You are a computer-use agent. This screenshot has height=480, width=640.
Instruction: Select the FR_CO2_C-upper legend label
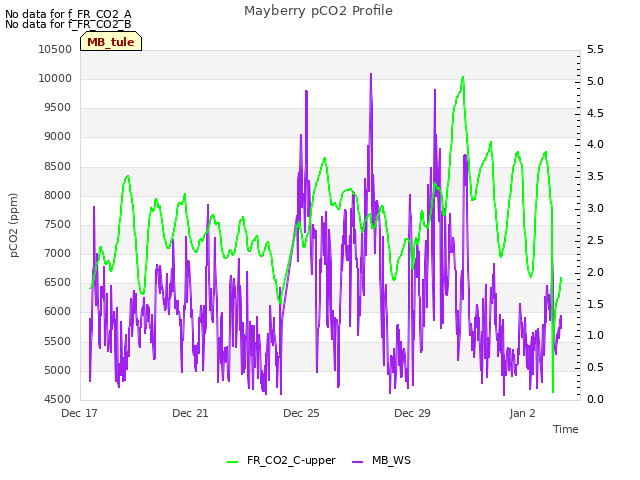tap(291, 460)
